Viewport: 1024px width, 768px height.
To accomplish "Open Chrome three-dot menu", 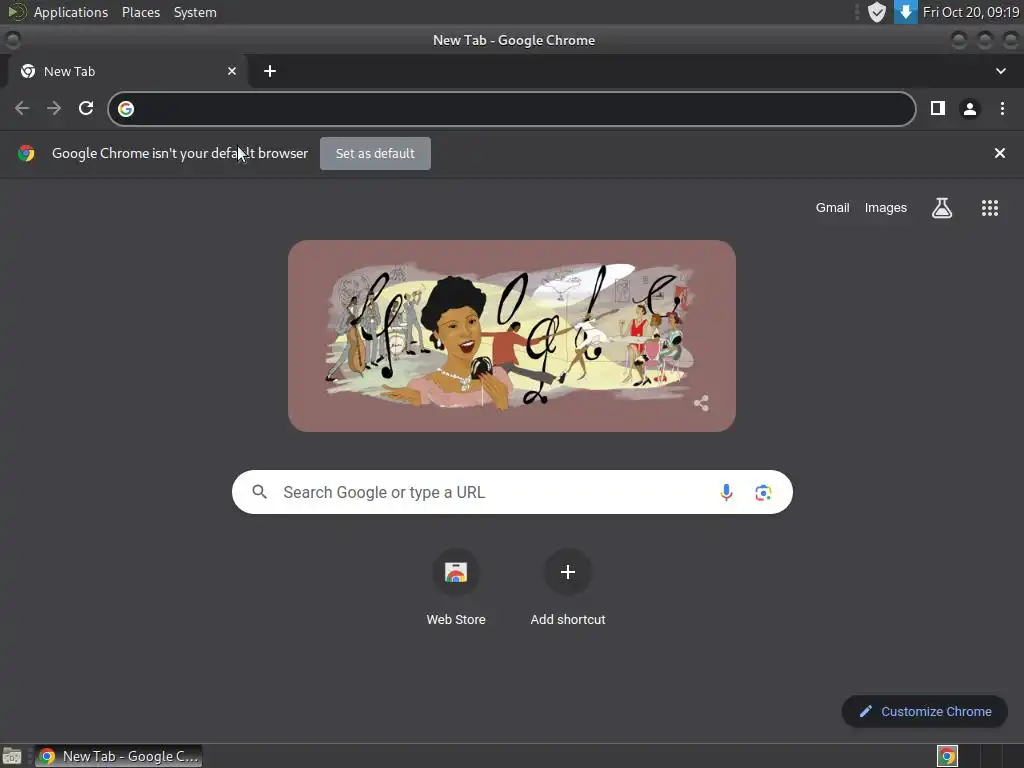I will (x=1002, y=108).
